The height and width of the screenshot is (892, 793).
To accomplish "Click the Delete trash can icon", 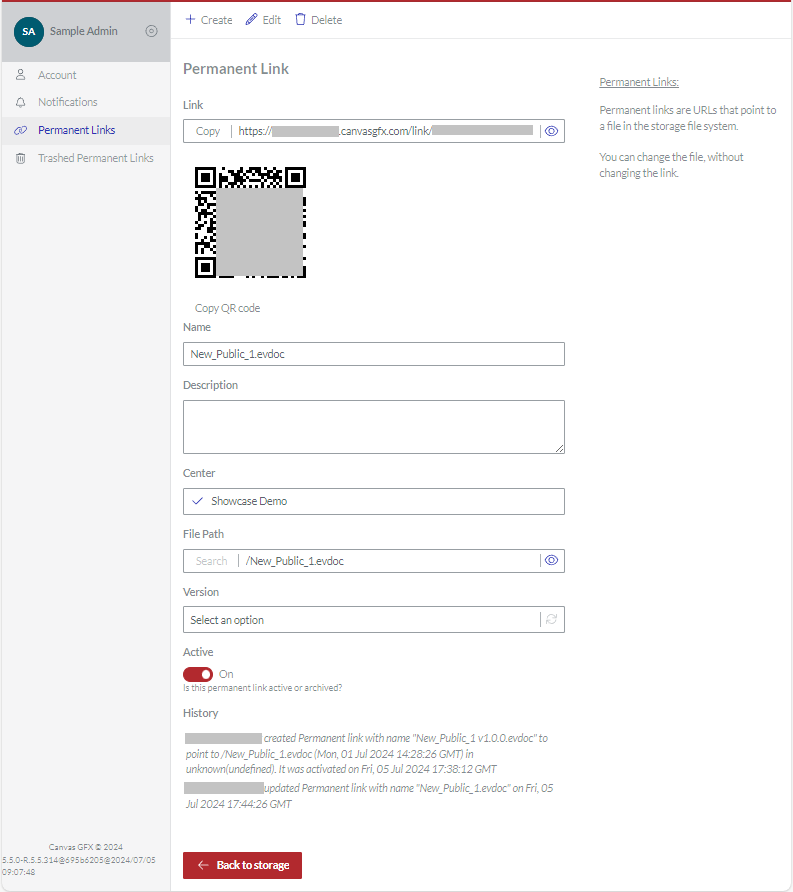I will [300, 19].
